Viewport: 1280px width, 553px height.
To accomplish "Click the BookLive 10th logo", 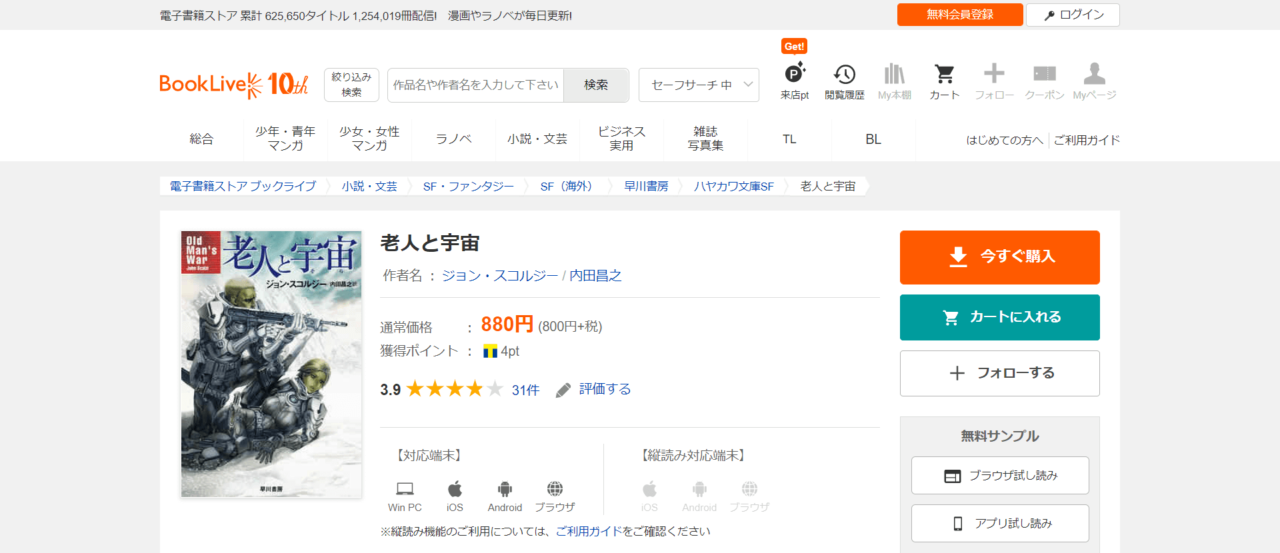I will point(234,85).
